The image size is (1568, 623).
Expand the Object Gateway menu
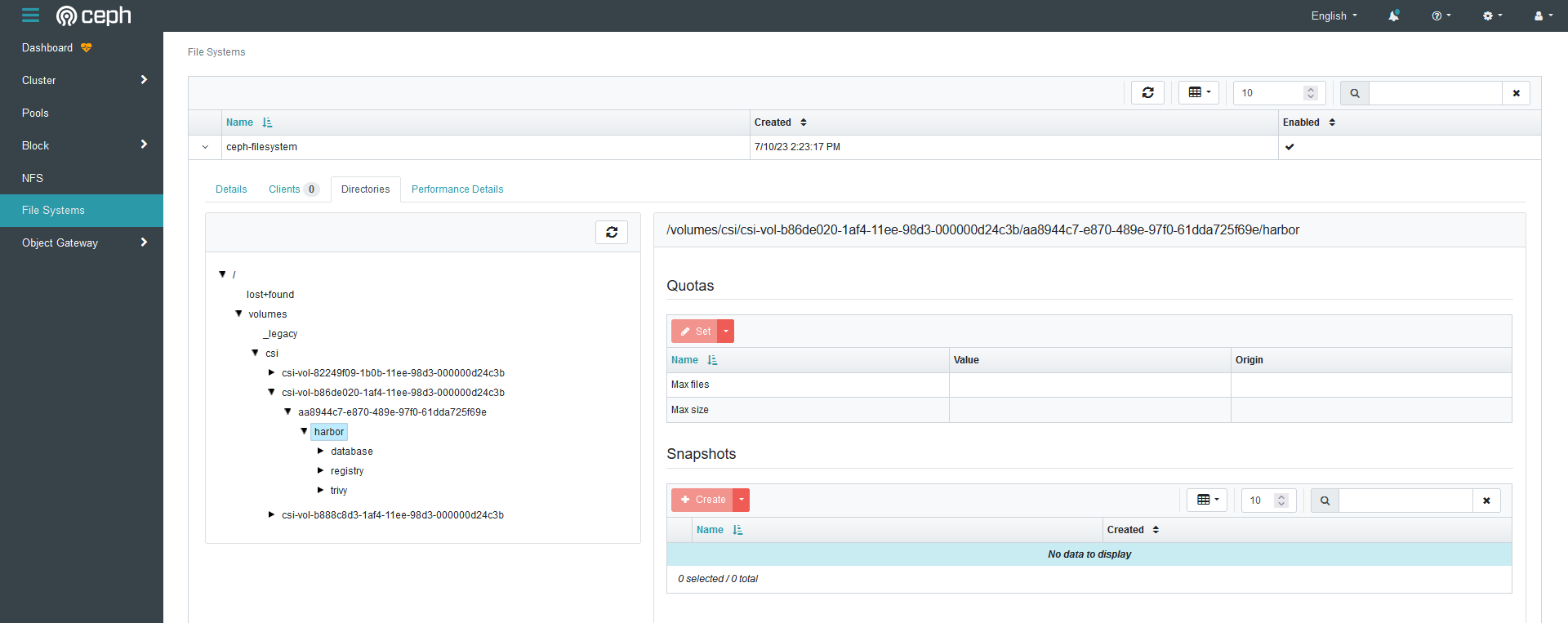(82, 243)
